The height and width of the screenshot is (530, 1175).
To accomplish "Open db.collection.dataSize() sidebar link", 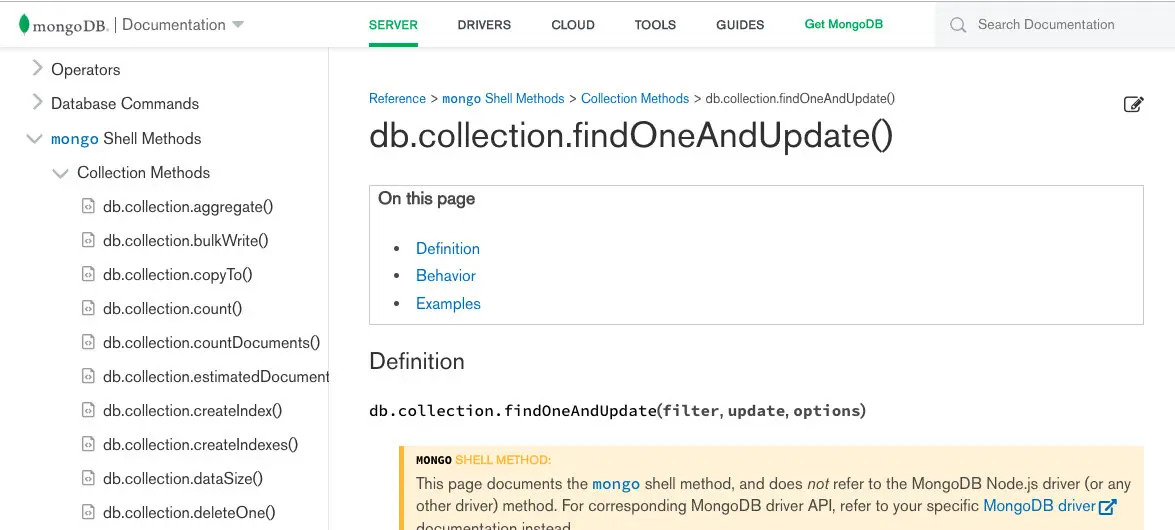I will [x=183, y=479].
